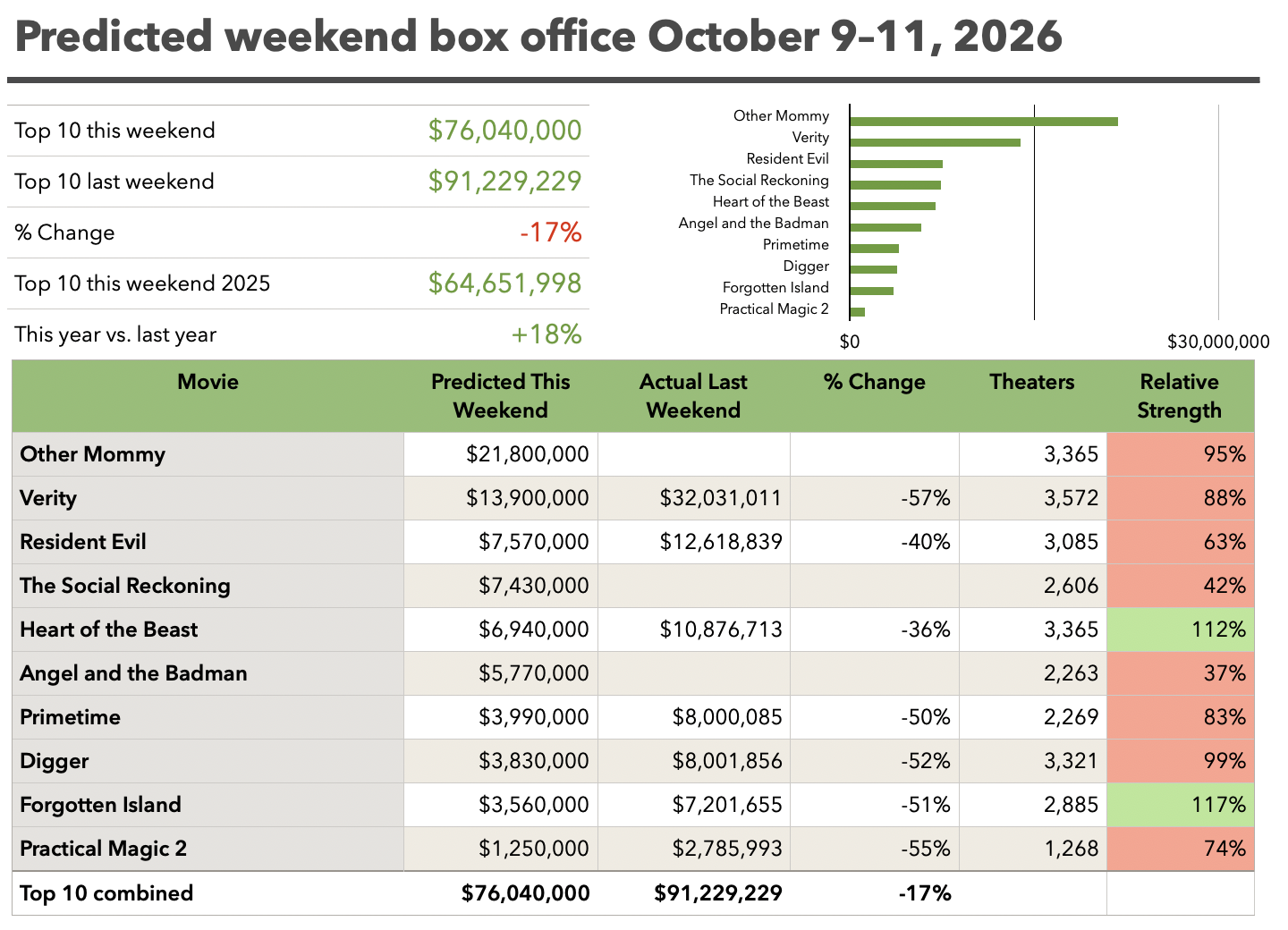Click the $0 chart axis label
The width and height of the screenshot is (1288, 930).
click(x=850, y=342)
